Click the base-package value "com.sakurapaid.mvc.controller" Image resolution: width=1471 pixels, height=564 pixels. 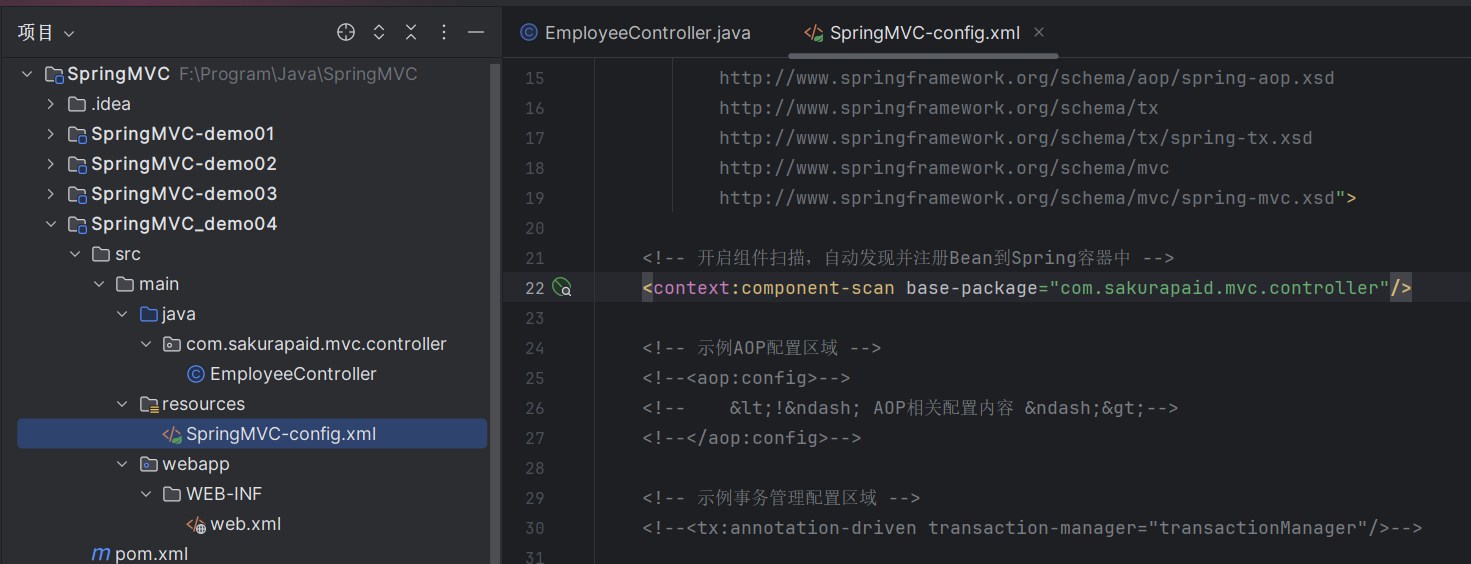1219,288
